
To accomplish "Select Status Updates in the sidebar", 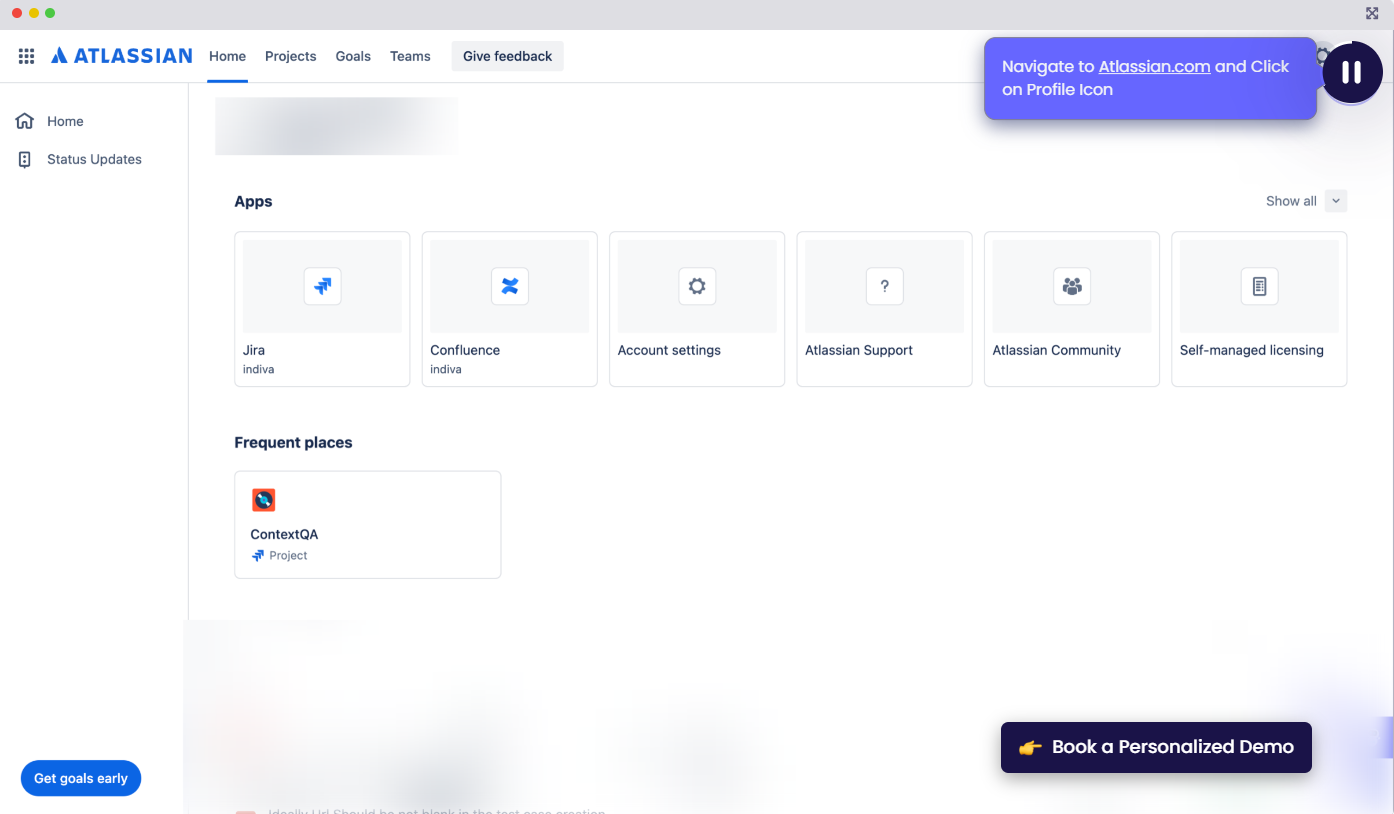I will point(94,159).
